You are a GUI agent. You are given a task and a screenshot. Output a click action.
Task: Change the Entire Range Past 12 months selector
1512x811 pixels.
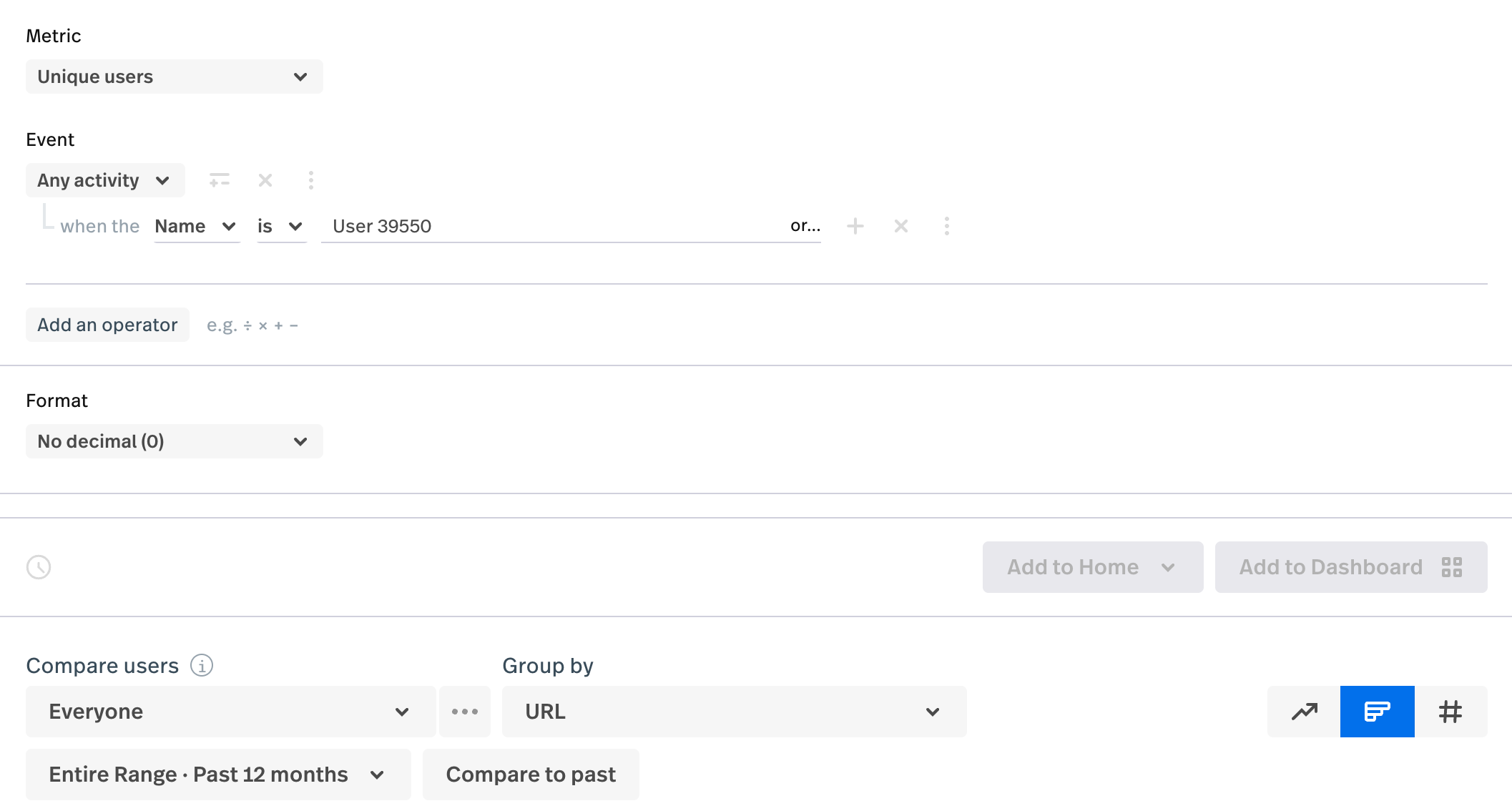(x=218, y=775)
